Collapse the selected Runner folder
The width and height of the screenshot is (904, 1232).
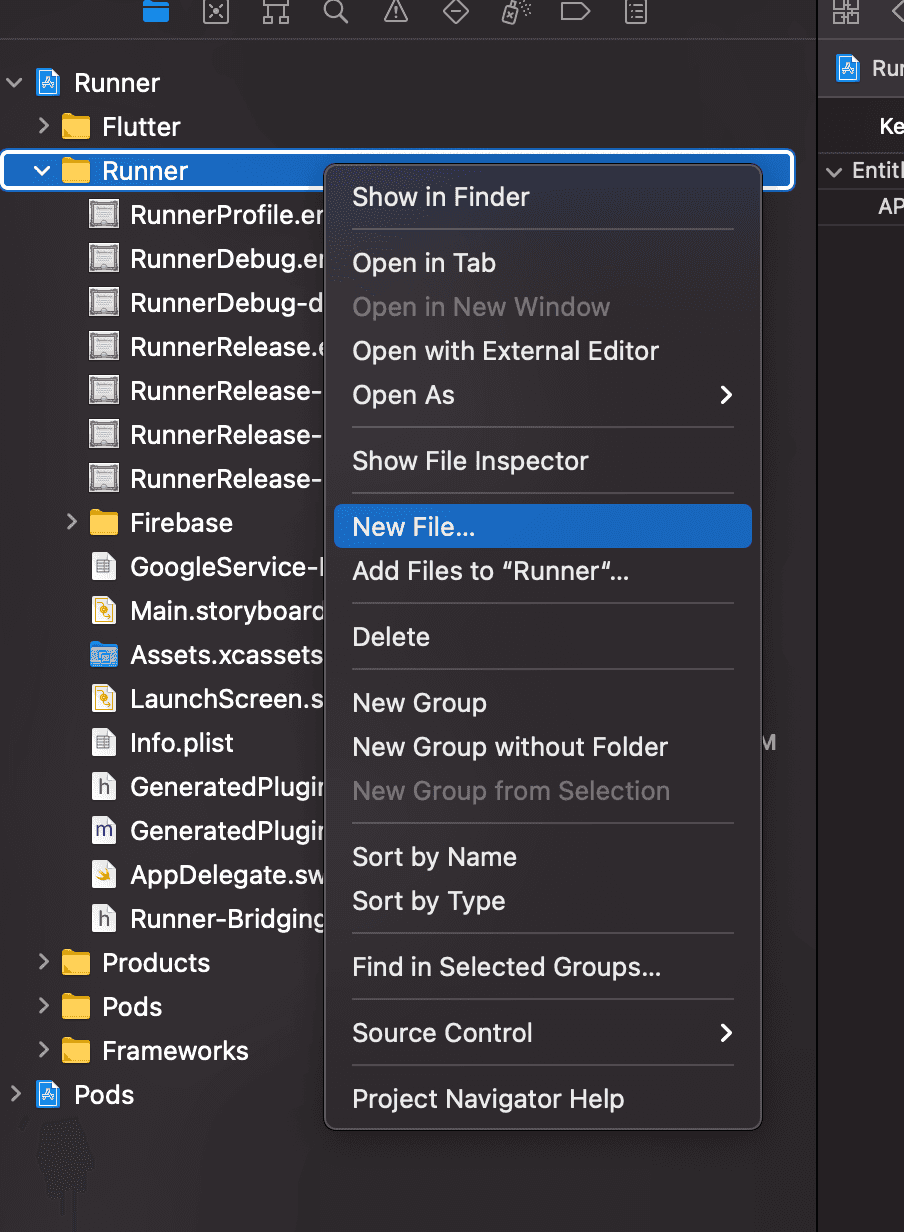pos(42,171)
